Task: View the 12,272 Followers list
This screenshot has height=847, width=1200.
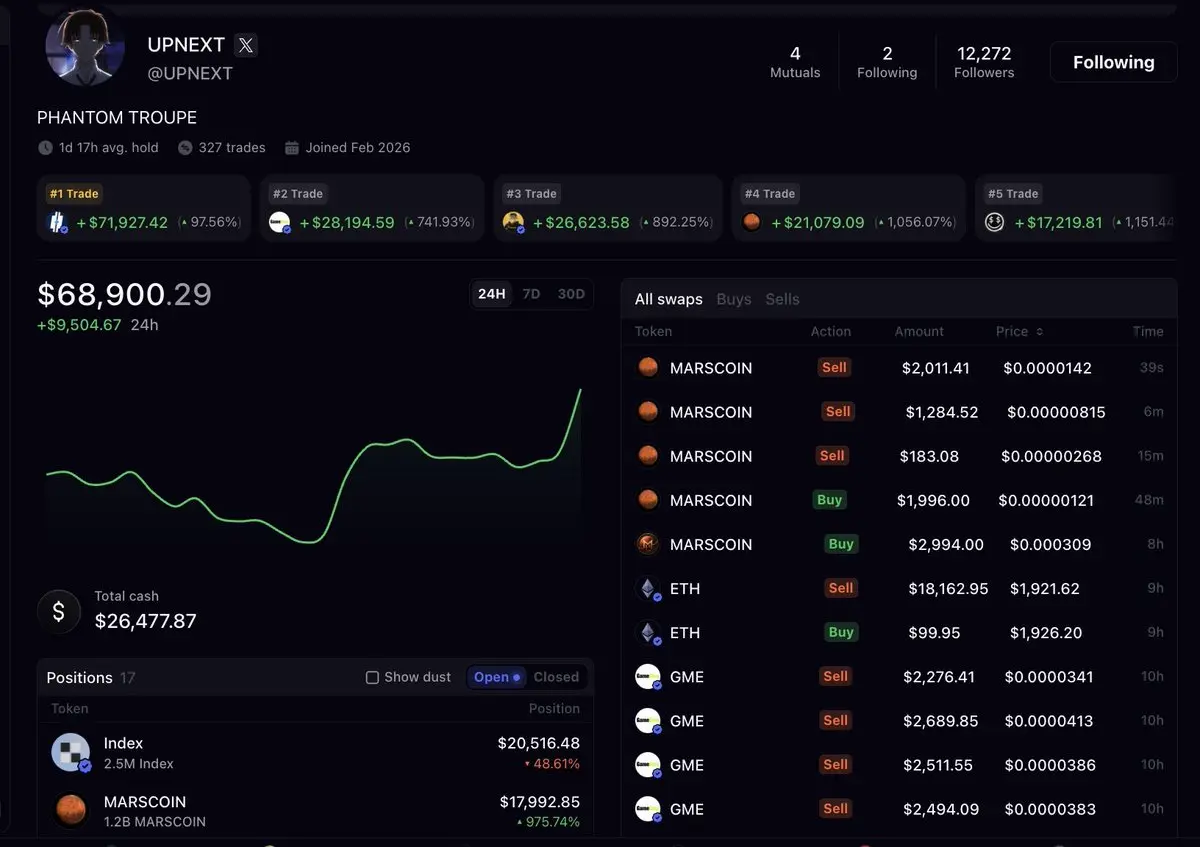Action: (984, 62)
